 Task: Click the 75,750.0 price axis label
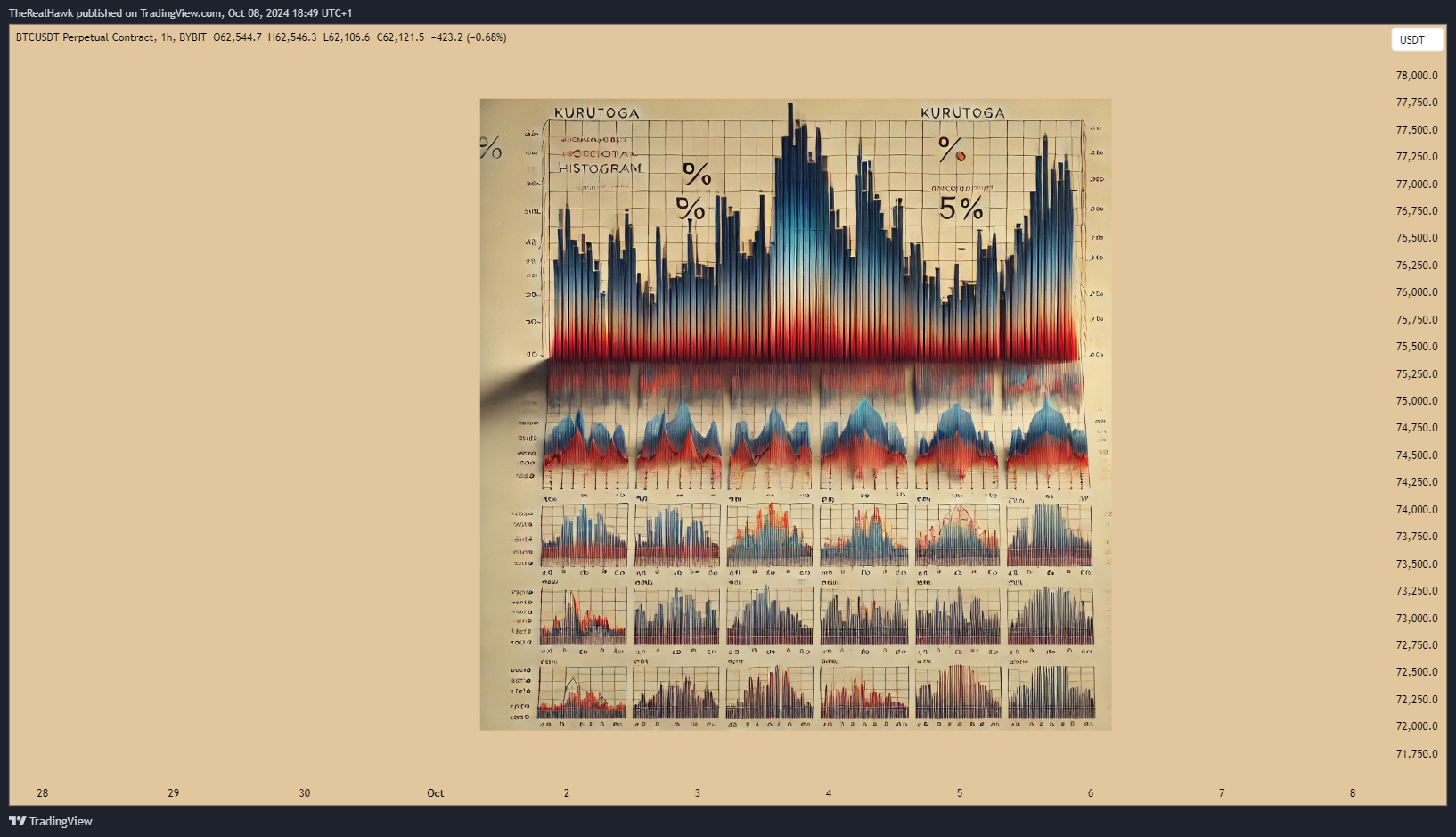pos(1417,320)
